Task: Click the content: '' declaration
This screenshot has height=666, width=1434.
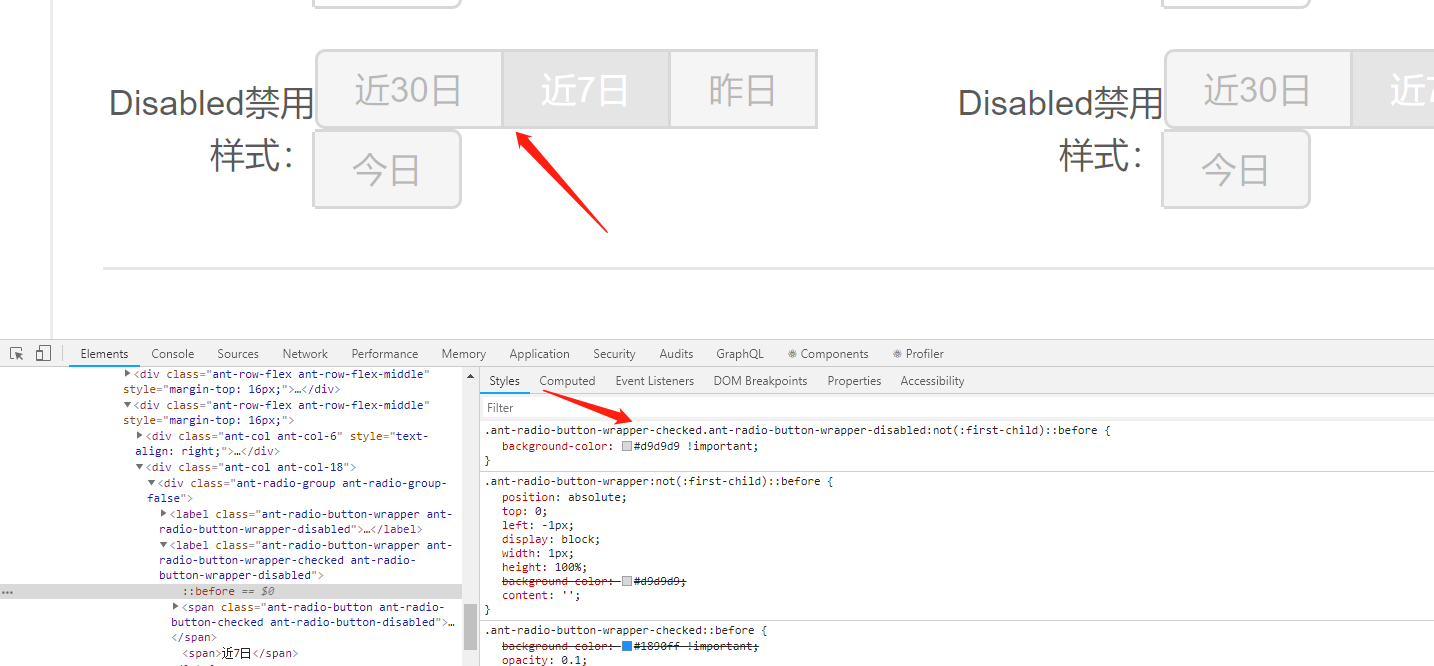Action: (540, 595)
